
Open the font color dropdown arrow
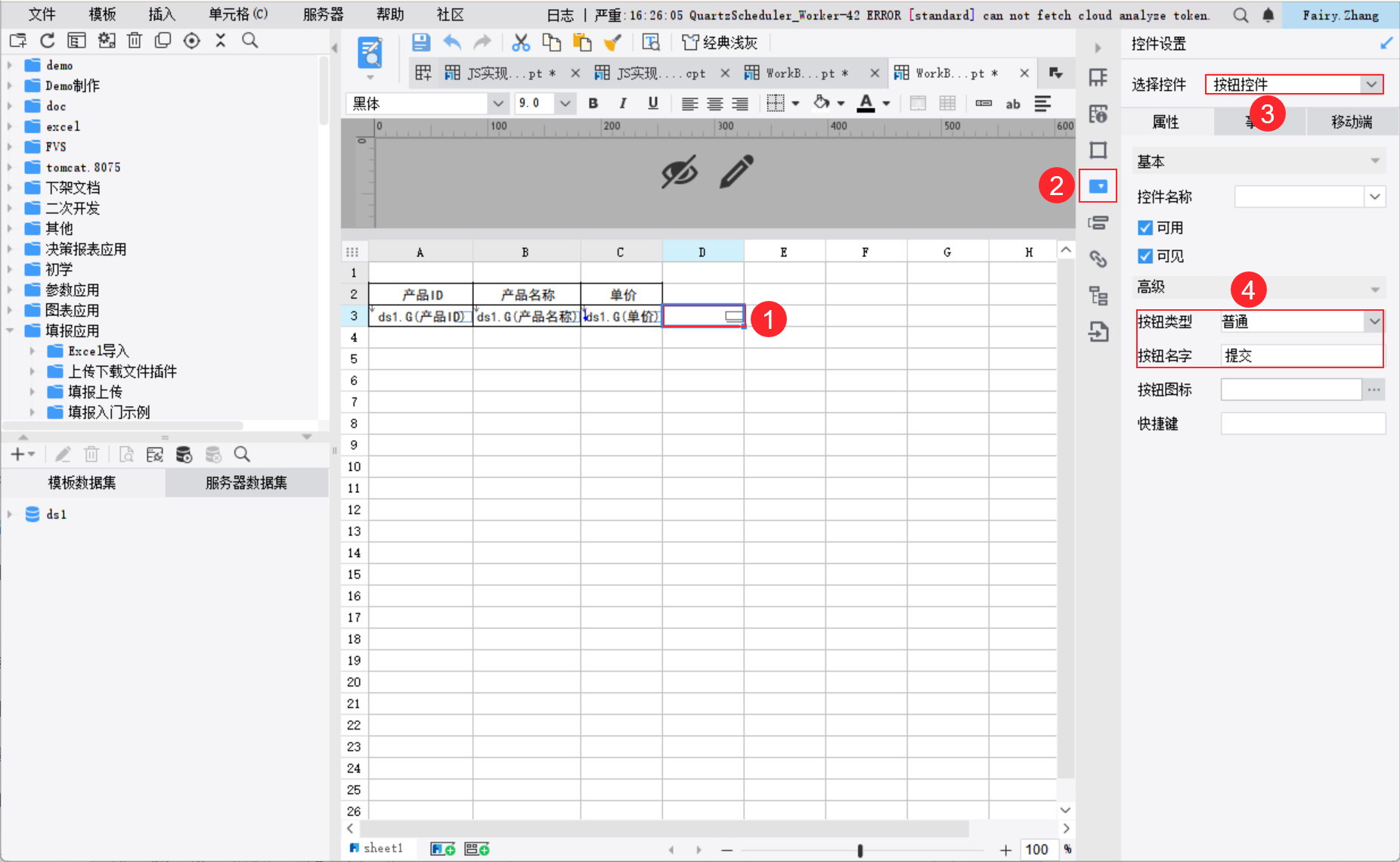click(x=886, y=104)
